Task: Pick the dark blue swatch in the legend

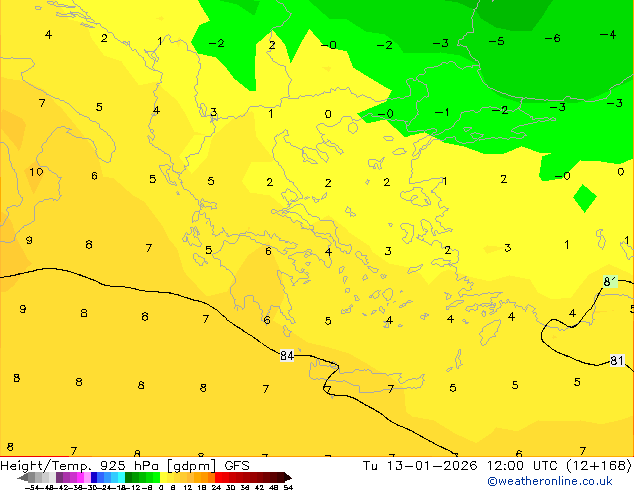Action: (x=94, y=477)
